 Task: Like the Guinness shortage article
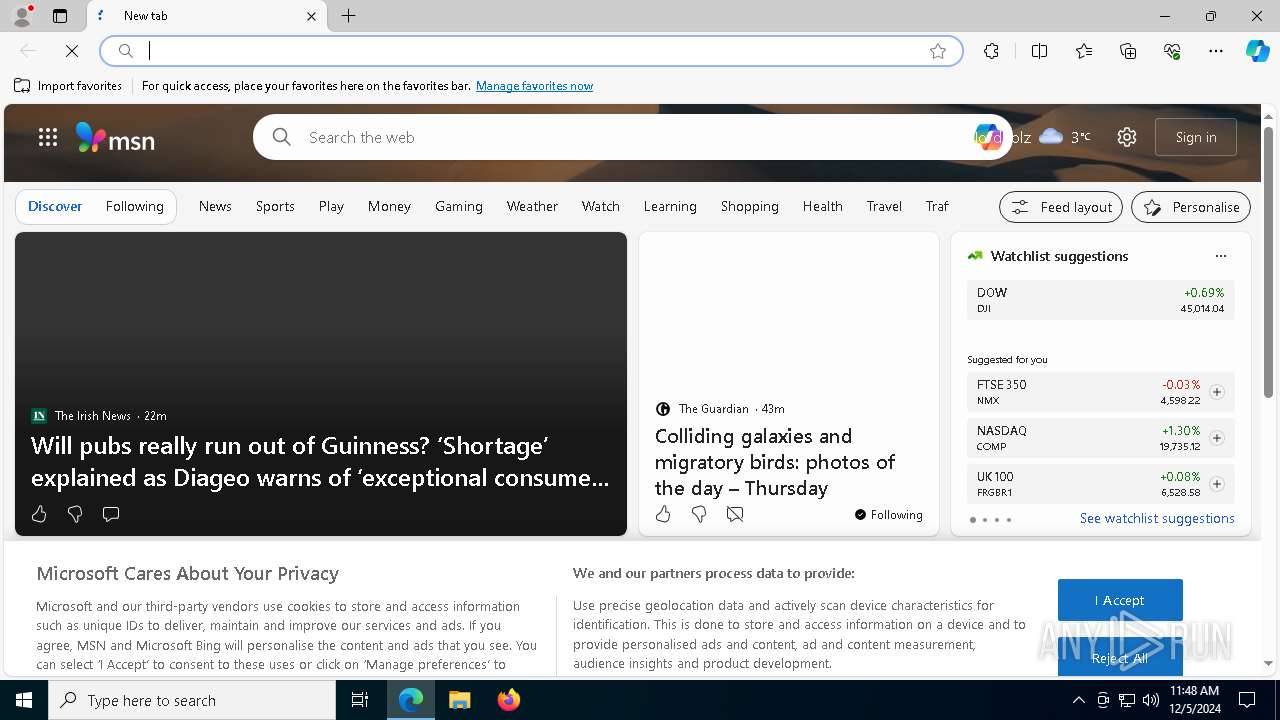[x=39, y=514]
